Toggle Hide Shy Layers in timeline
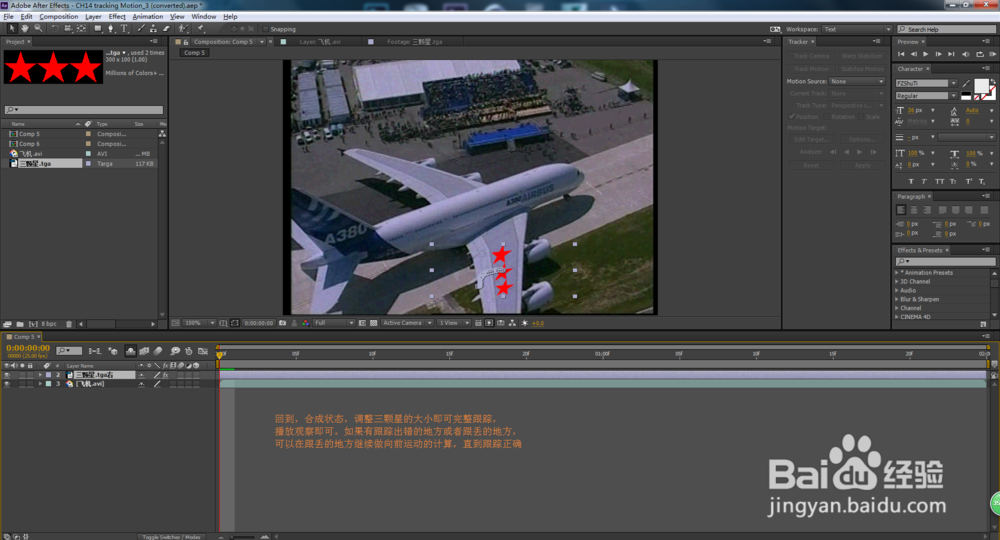This screenshot has width=1000, height=540. coord(131,351)
